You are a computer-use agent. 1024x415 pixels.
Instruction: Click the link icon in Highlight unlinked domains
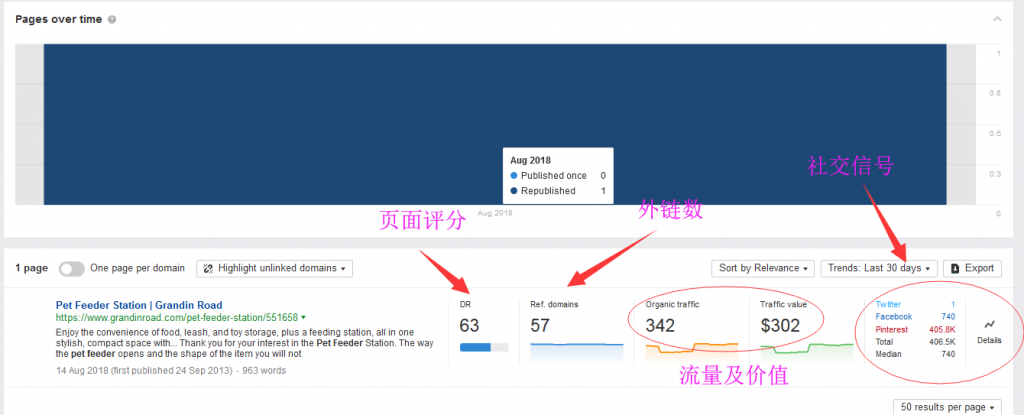click(209, 269)
